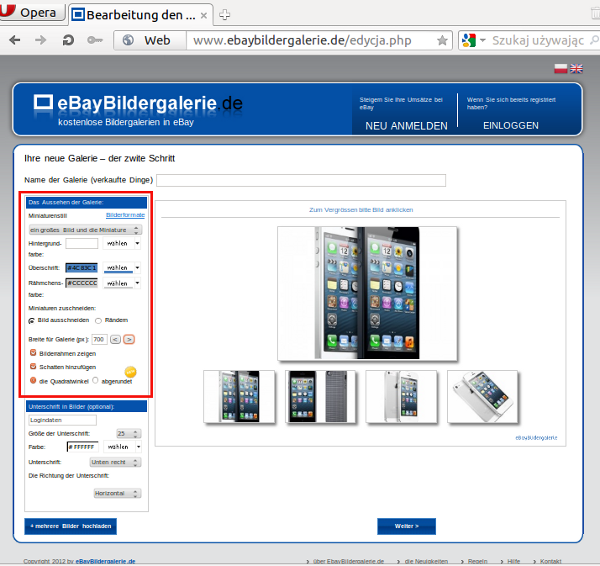Open the Unten recht position dropdown
This screenshot has width=600, height=566.
[x=115, y=462]
